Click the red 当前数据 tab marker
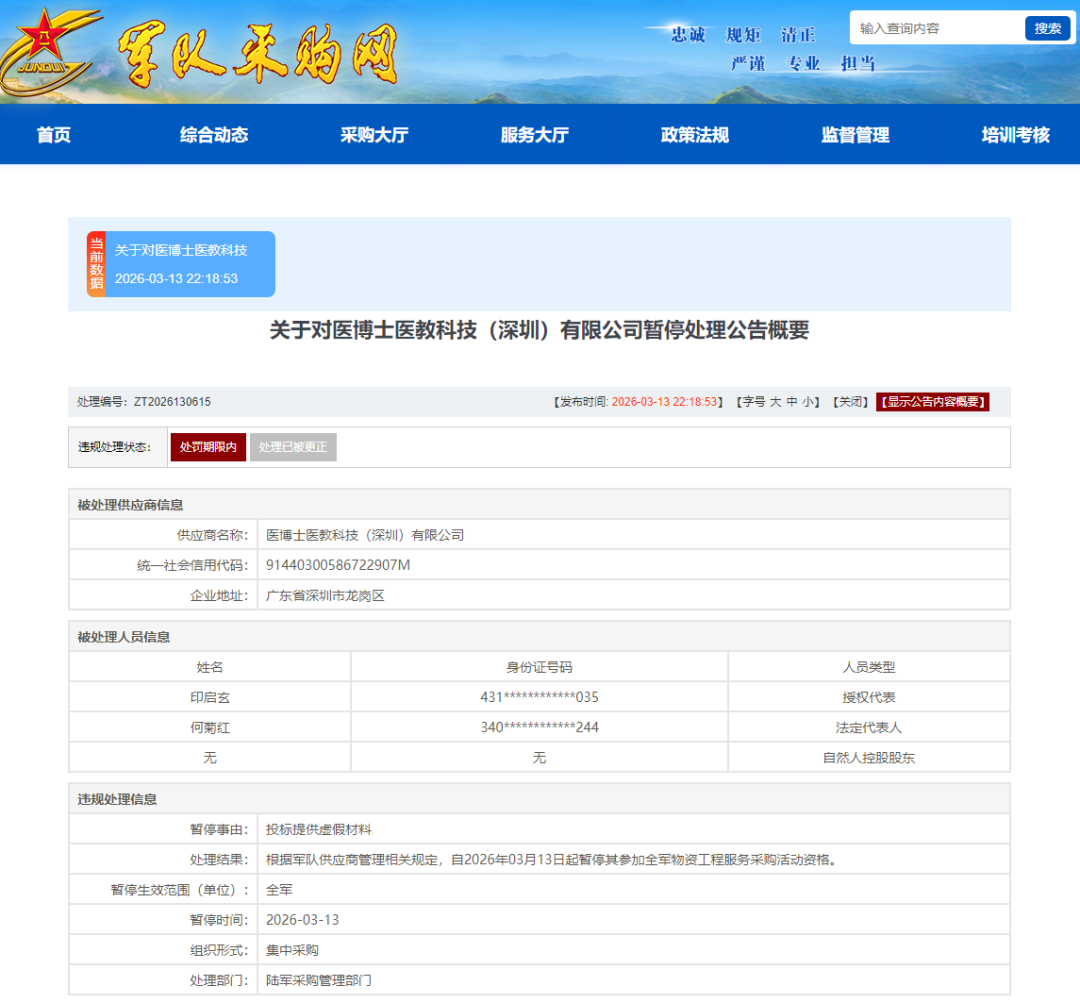This screenshot has height=1003, width=1080. (x=95, y=263)
